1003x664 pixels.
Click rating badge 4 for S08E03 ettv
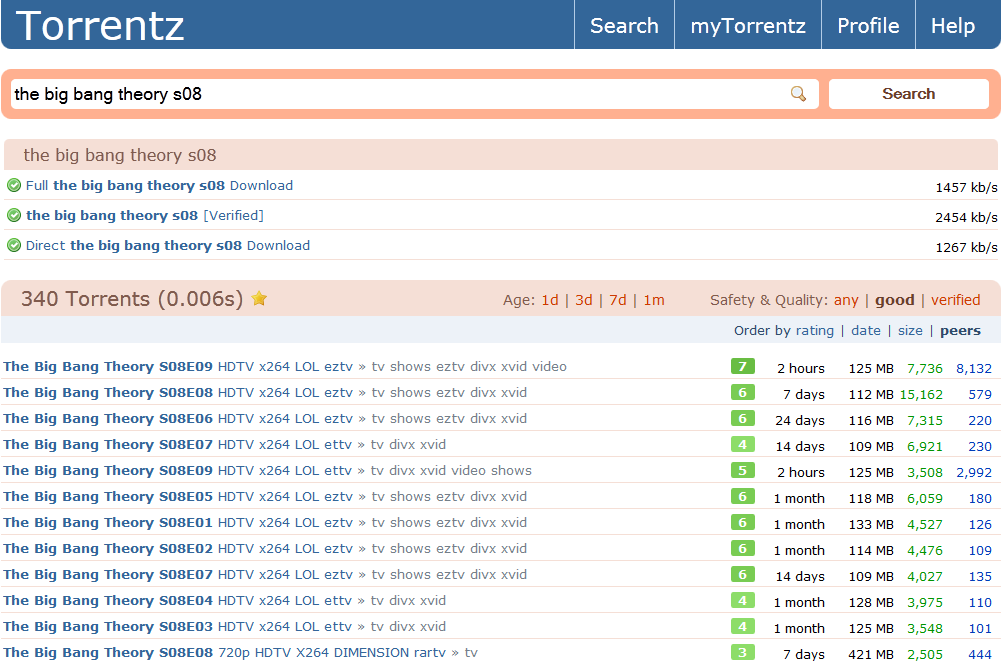click(x=743, y=627)
